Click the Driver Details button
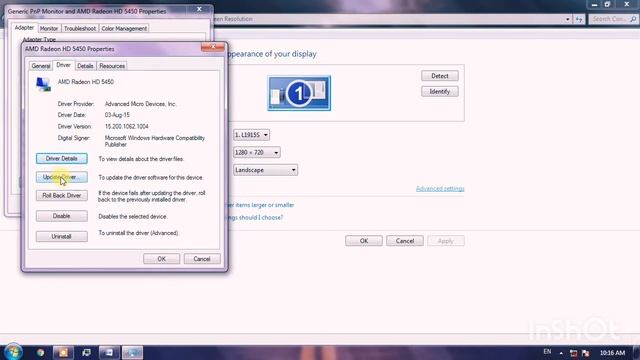 62,158
